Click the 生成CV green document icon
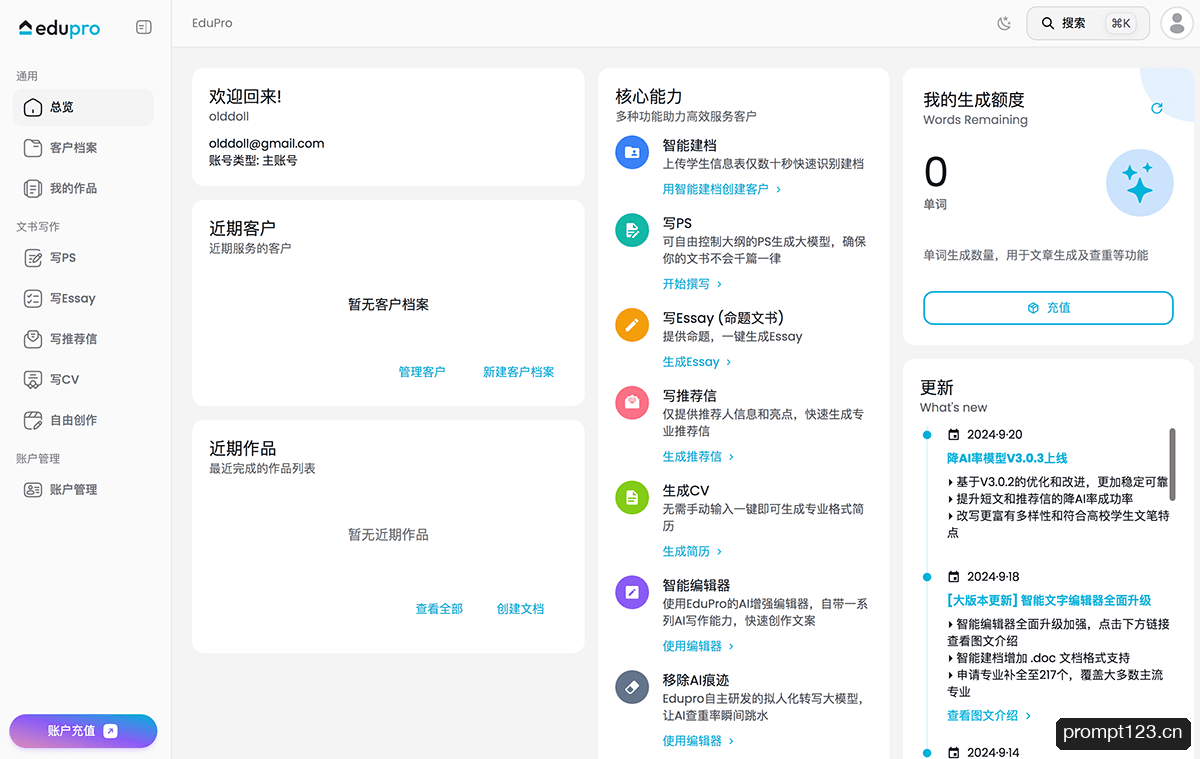The width and height of the screenshot is (1200, 759). [x=632, y=497]
